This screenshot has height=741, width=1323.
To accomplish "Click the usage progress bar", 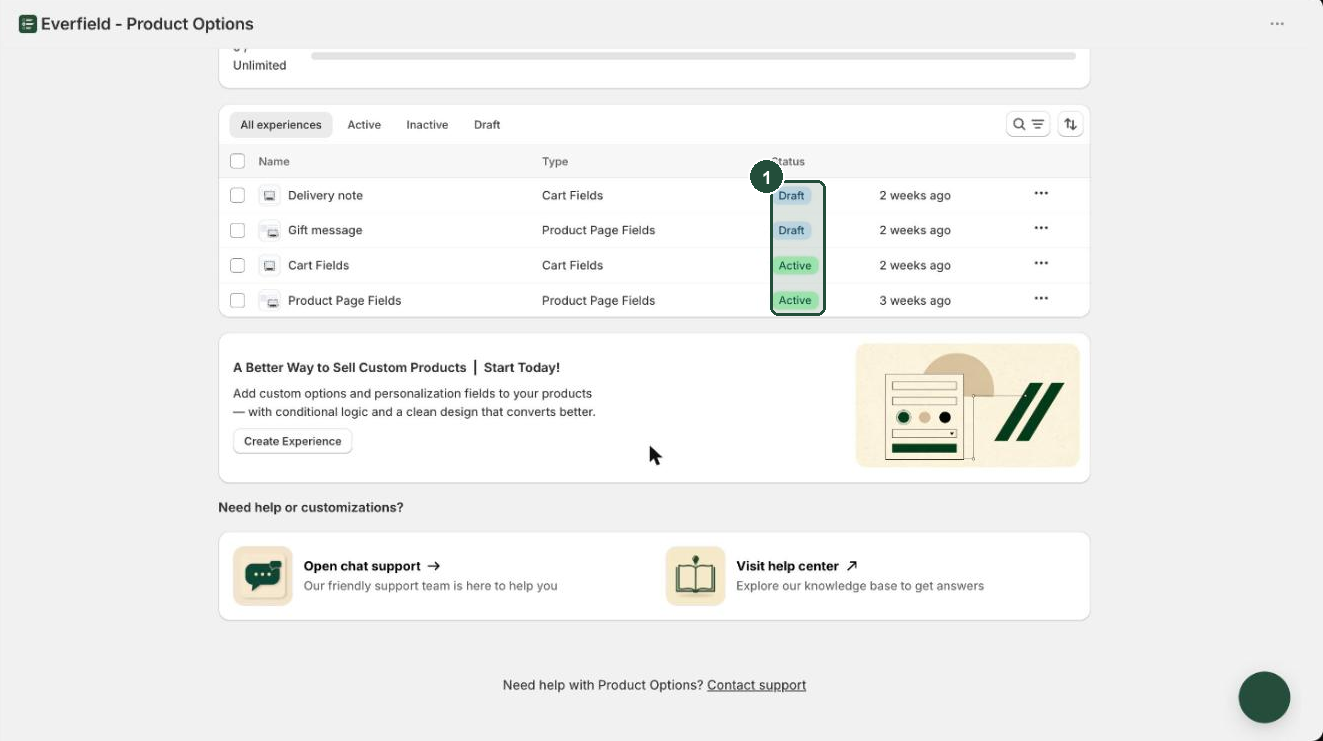I will point(693,56).
